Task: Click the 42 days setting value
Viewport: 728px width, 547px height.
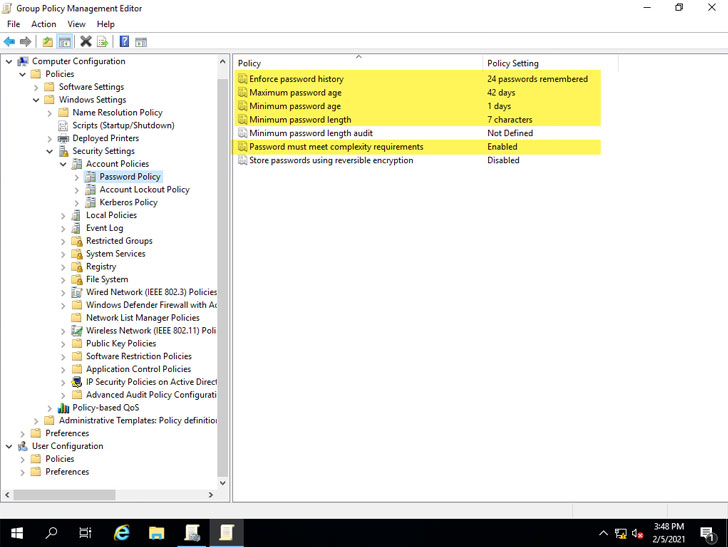Action: tap(501, 92)
